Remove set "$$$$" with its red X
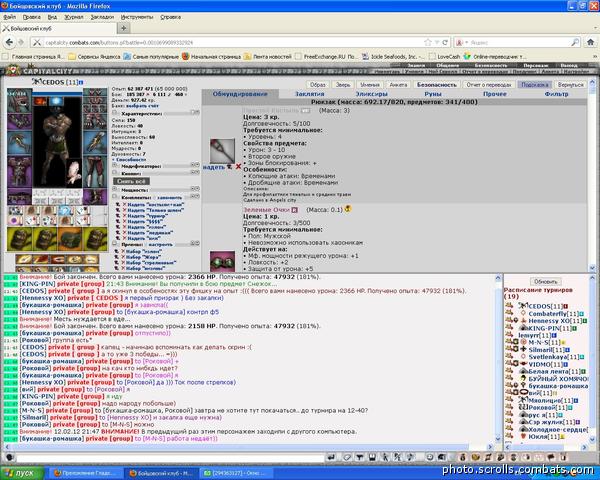600x480 pixels. [124, 221]
